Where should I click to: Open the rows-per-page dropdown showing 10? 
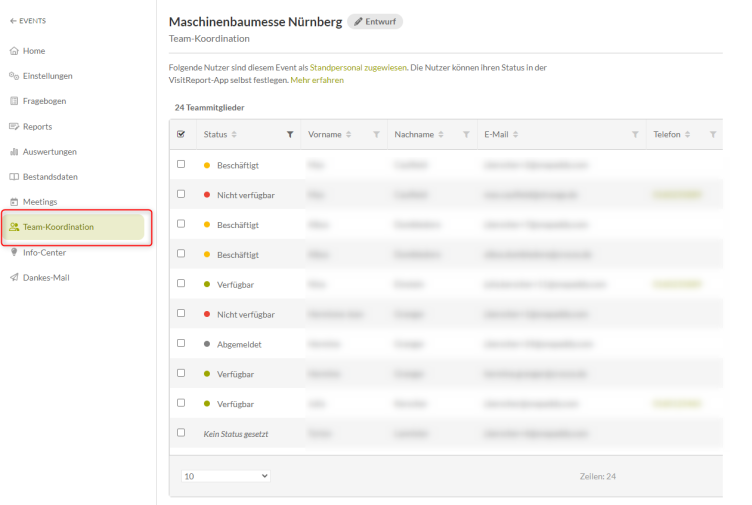[225, 476]
